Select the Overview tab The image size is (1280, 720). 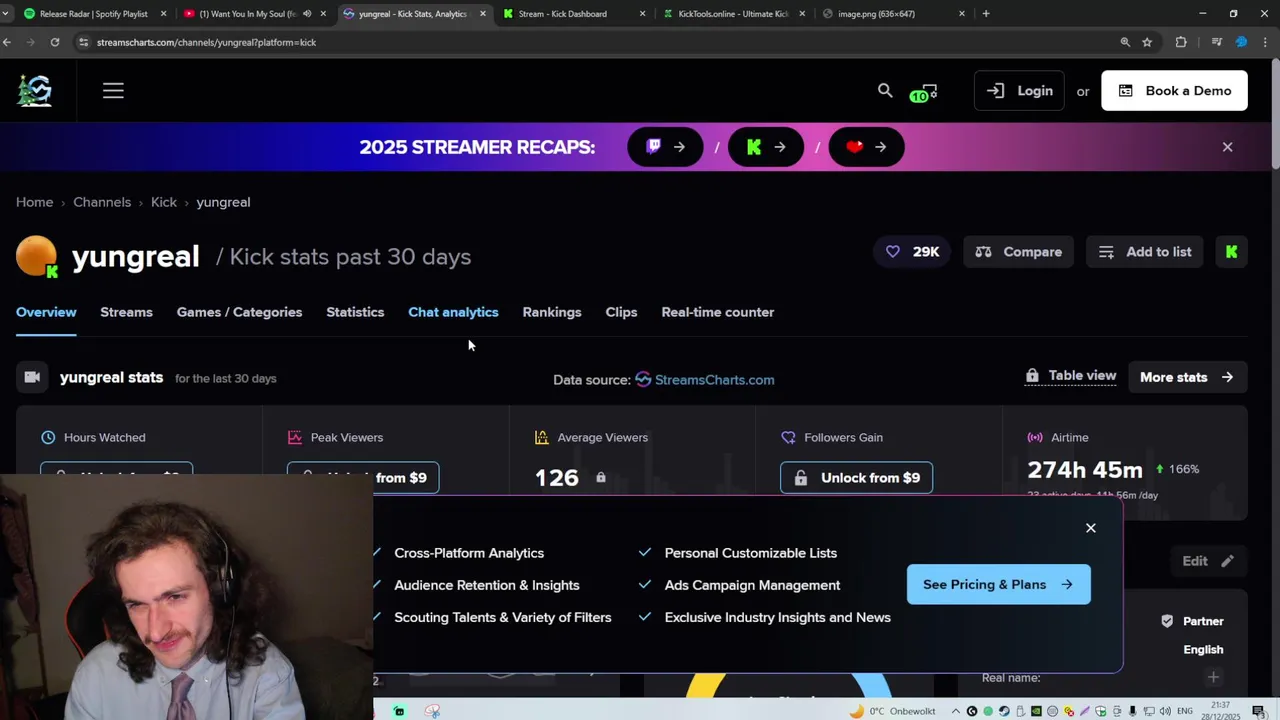(46, 312)
